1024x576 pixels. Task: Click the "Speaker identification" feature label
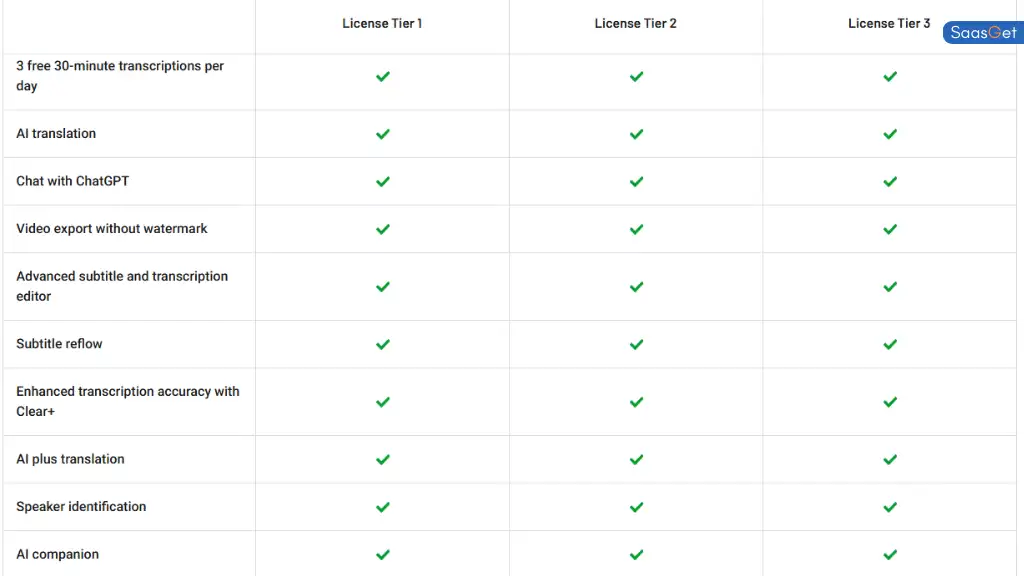[81, 507]
